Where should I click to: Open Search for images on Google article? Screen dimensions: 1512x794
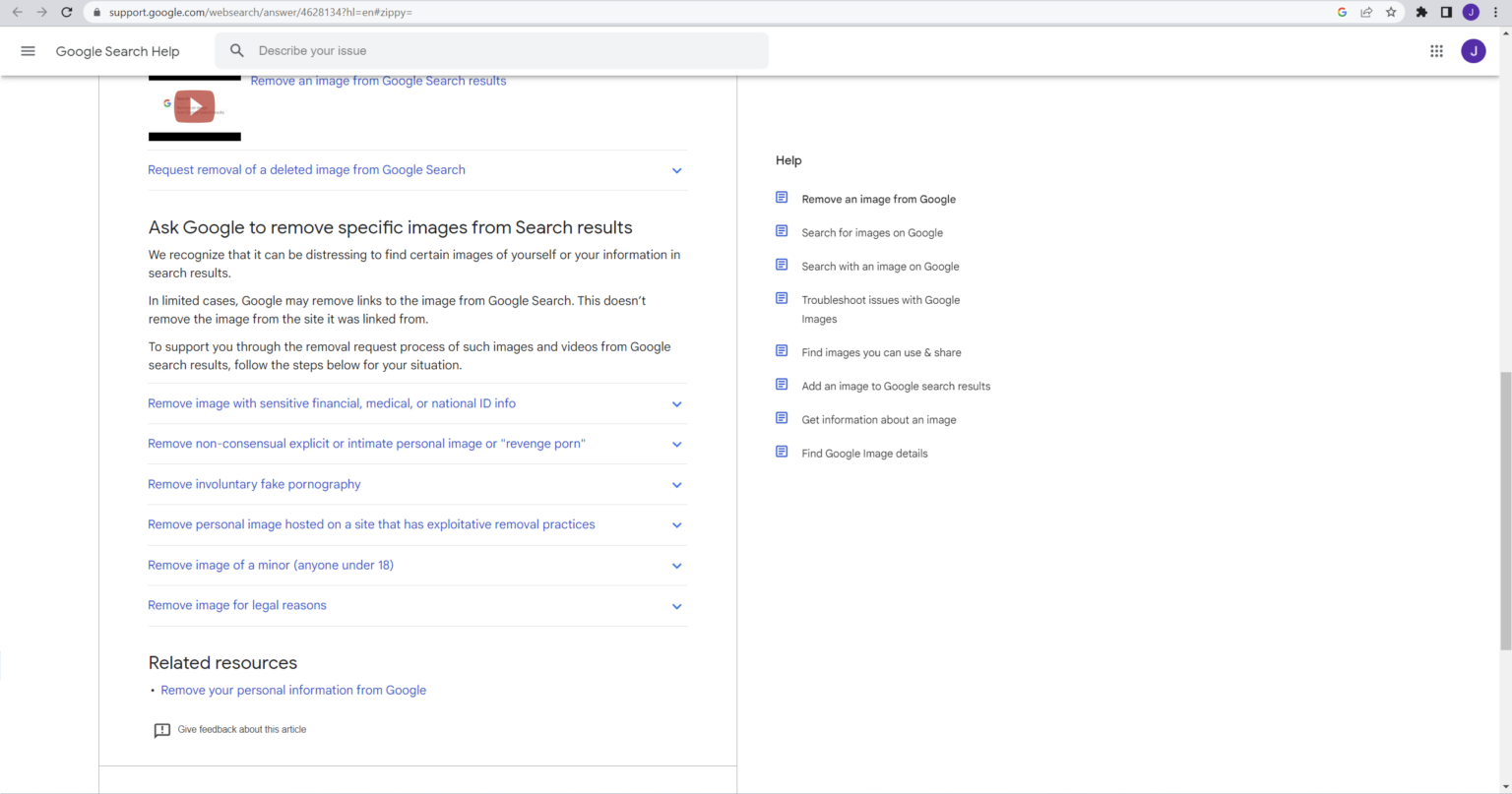[x=871, y=233]
